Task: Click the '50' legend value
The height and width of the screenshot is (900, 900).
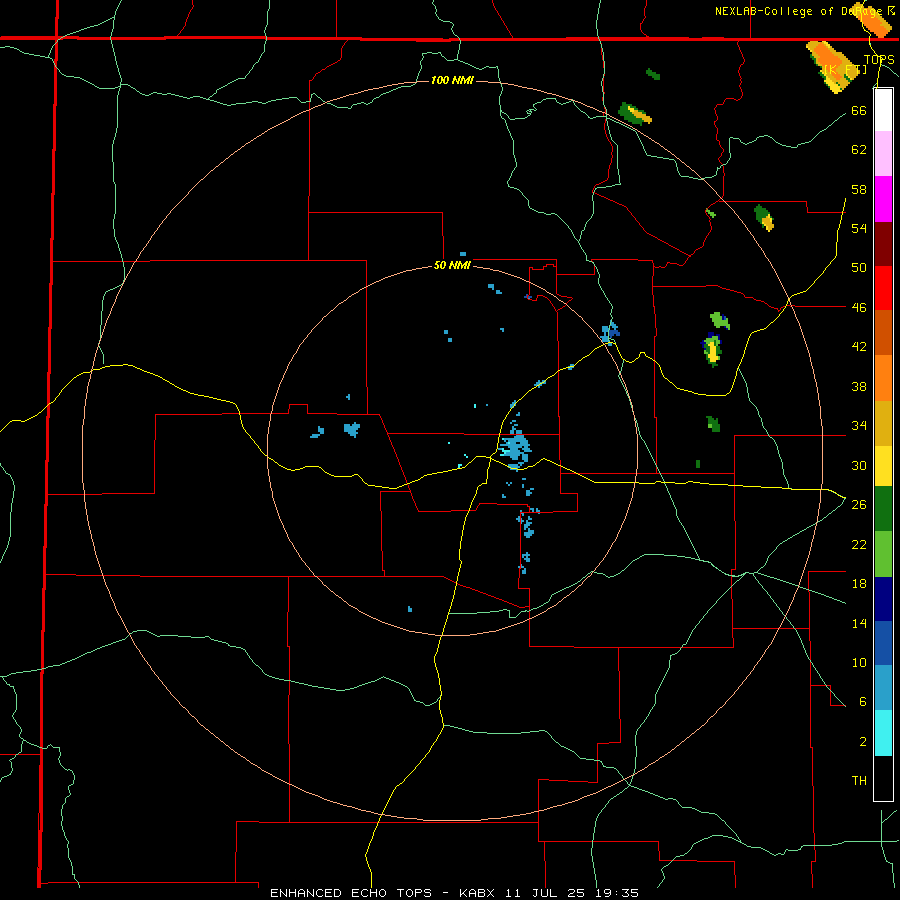Action: [x=859, y=268]
